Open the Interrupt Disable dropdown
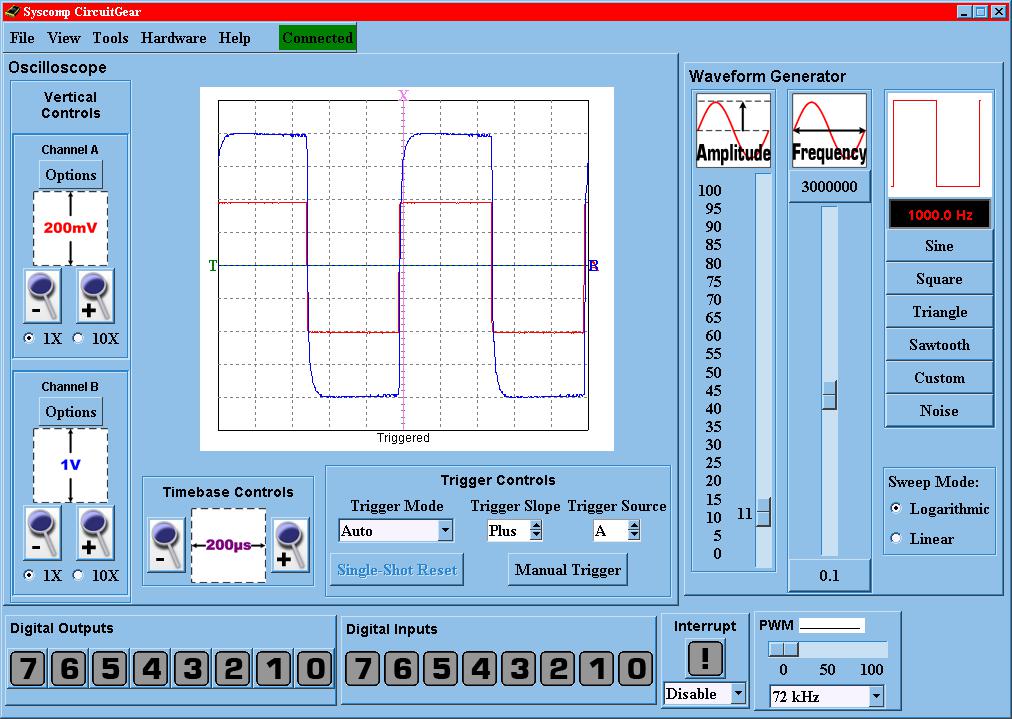Screen dimensions: 1012x719 tap(738, 693)
